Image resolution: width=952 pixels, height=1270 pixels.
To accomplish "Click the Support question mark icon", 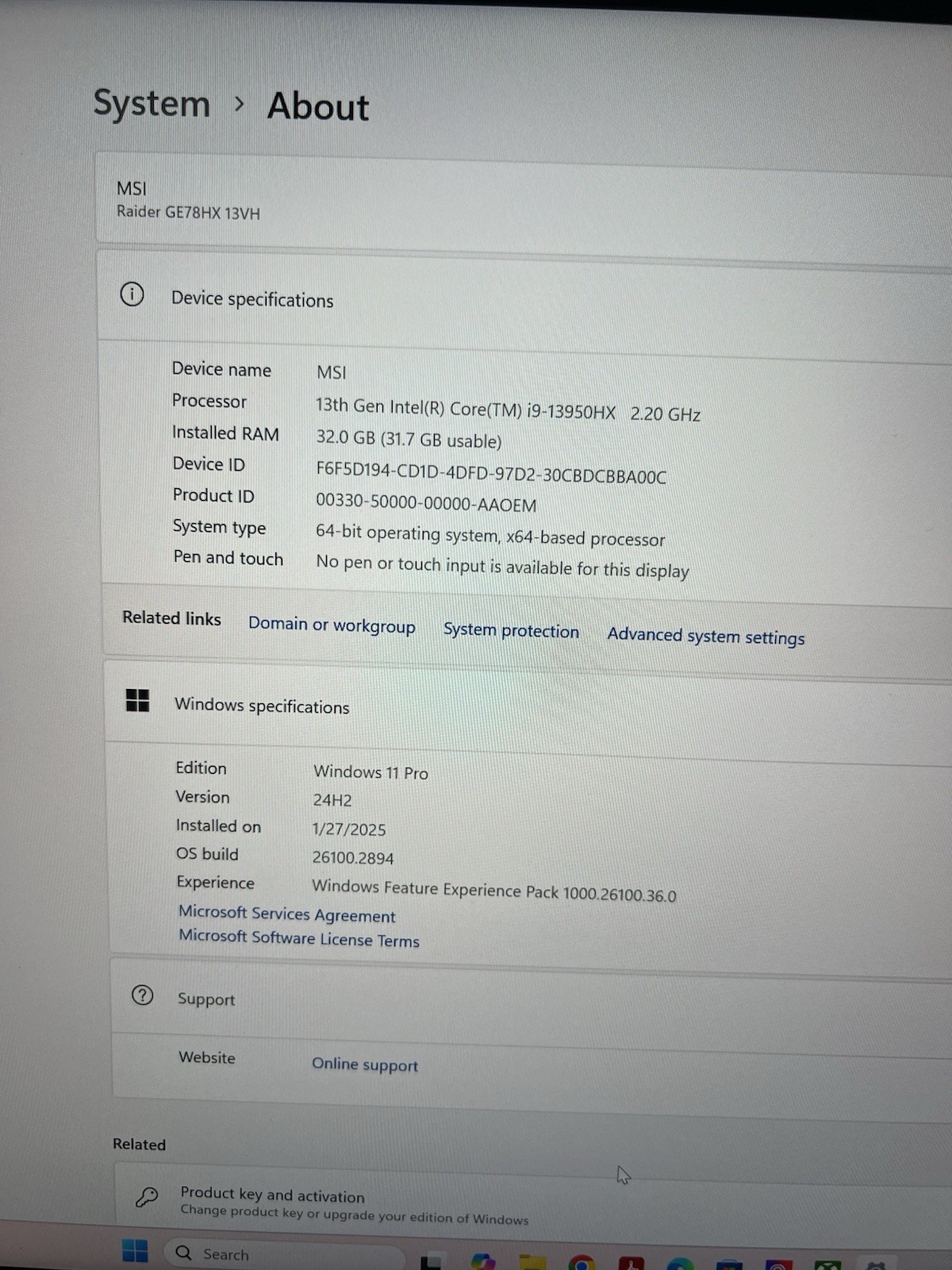I will point(143,995).
